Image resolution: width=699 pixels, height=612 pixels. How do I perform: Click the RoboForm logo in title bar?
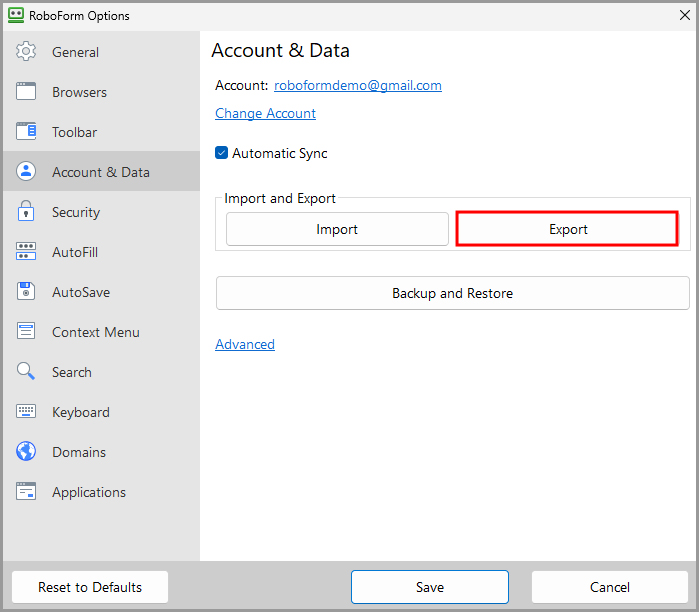coord(16,15)
